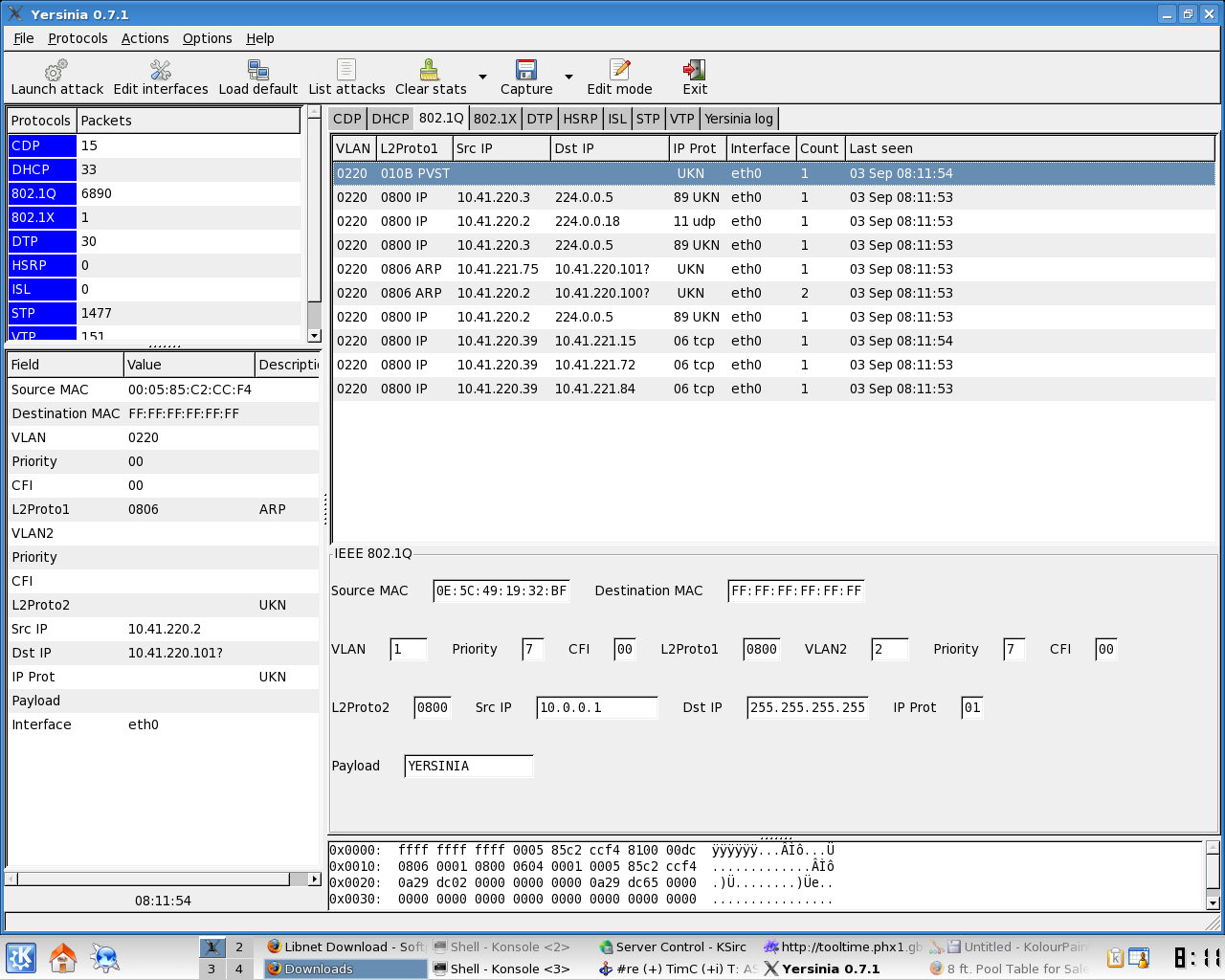The width and height of the screenshot is (1225, 980).
Task: Switch to the 802.1X tab
Action: 495,119
